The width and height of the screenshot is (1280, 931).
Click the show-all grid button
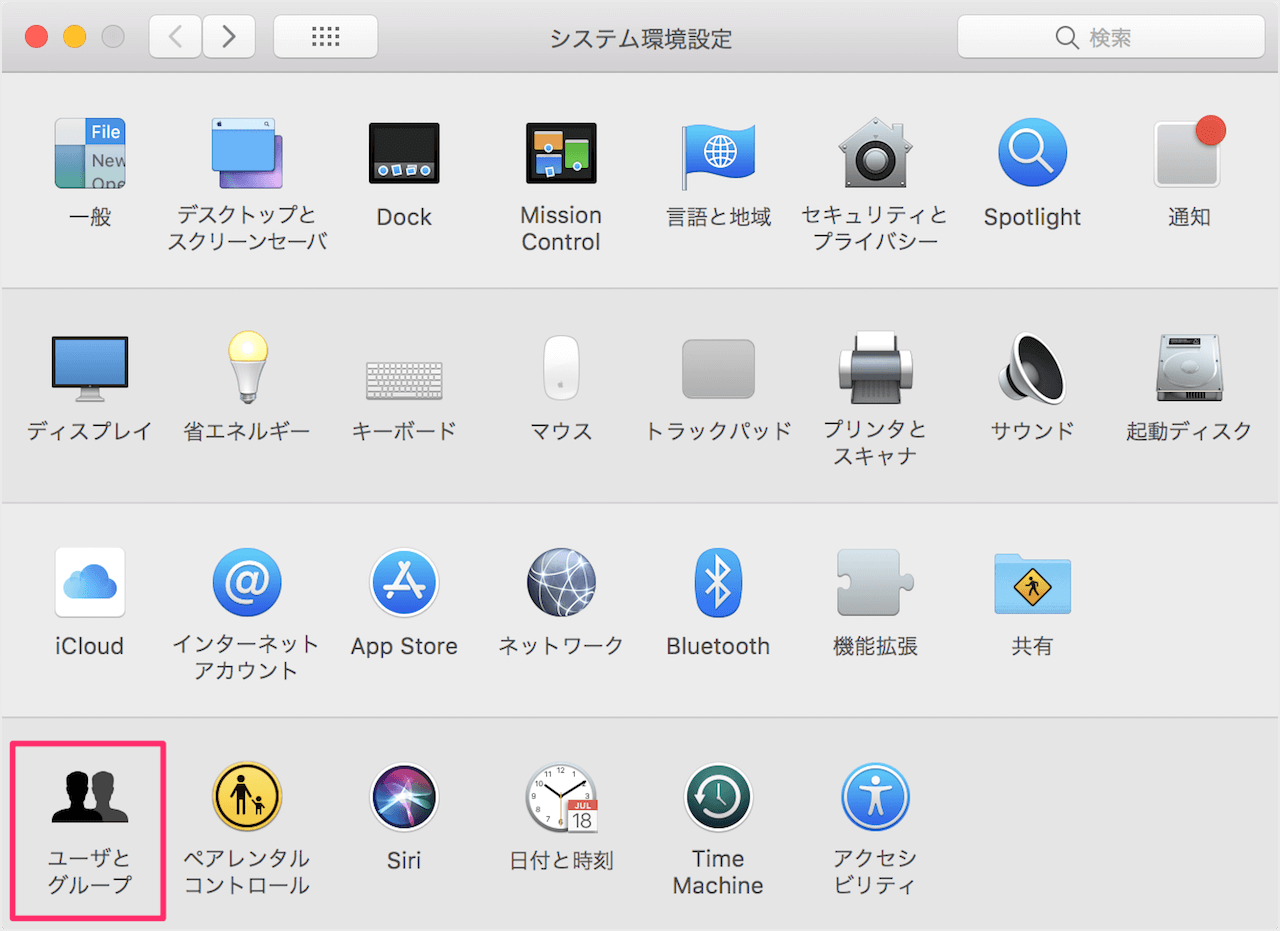(x=325, y=37)
